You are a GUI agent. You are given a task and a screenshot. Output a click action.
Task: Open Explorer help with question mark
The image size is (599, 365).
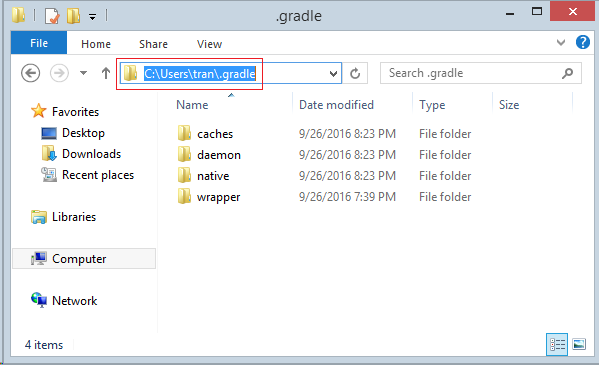(x=583, y=42)
